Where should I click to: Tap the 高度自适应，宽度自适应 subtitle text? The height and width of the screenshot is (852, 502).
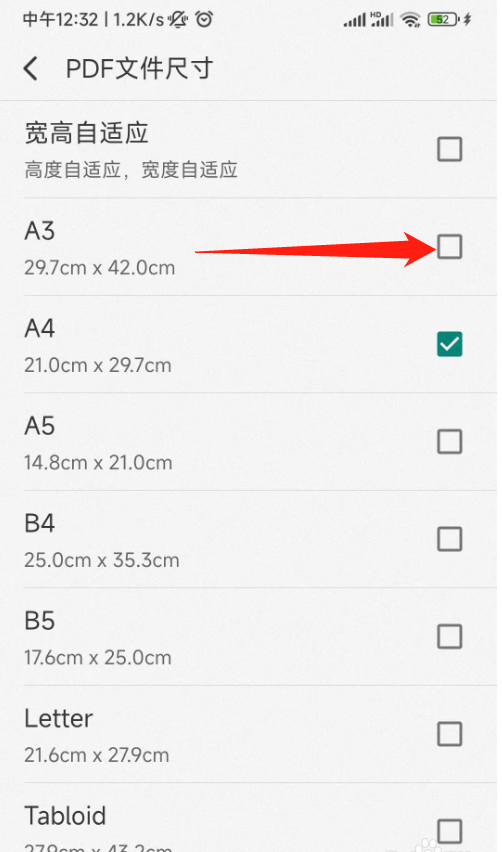[x=131, y=170]
